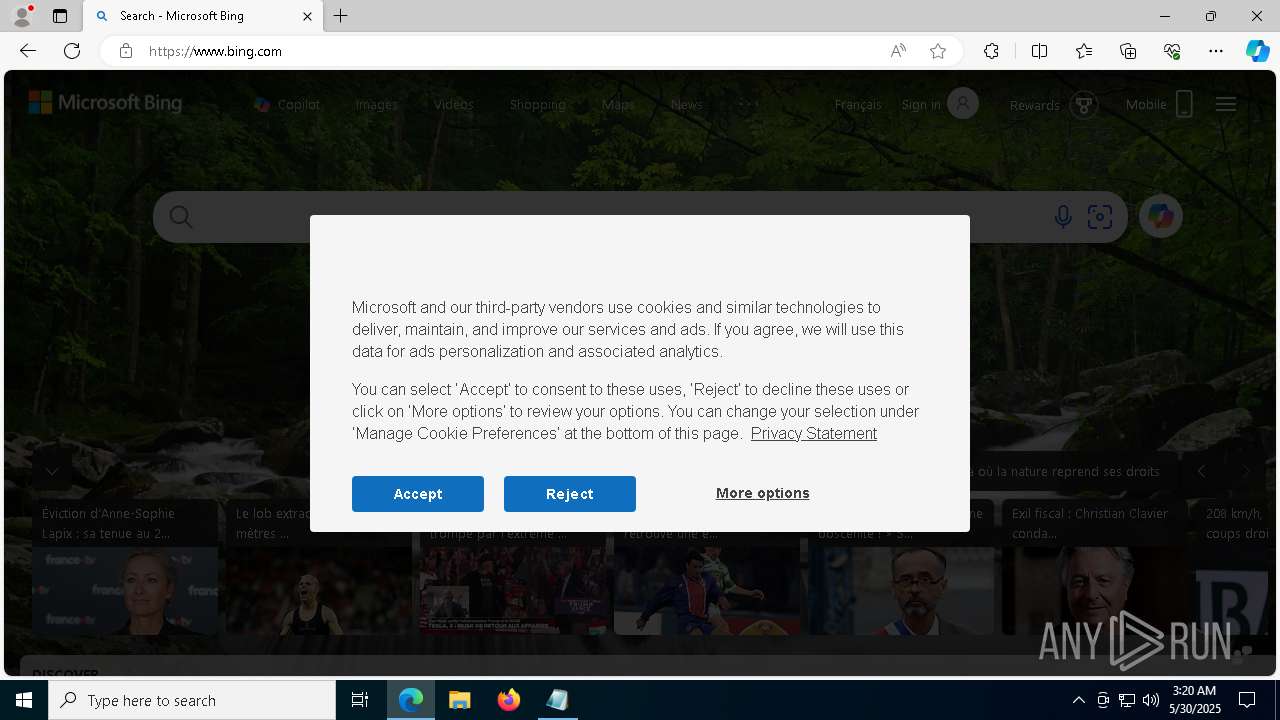Screen dimensions: 1280x720
Task: Switch language to Français
Action: [858, 104]
